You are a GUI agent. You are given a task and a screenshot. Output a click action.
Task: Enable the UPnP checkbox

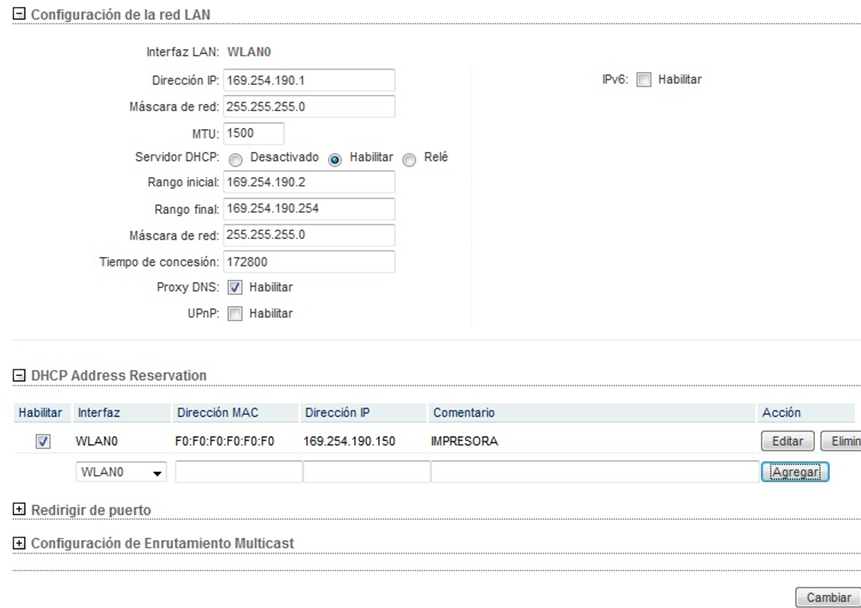click(235, 314)
